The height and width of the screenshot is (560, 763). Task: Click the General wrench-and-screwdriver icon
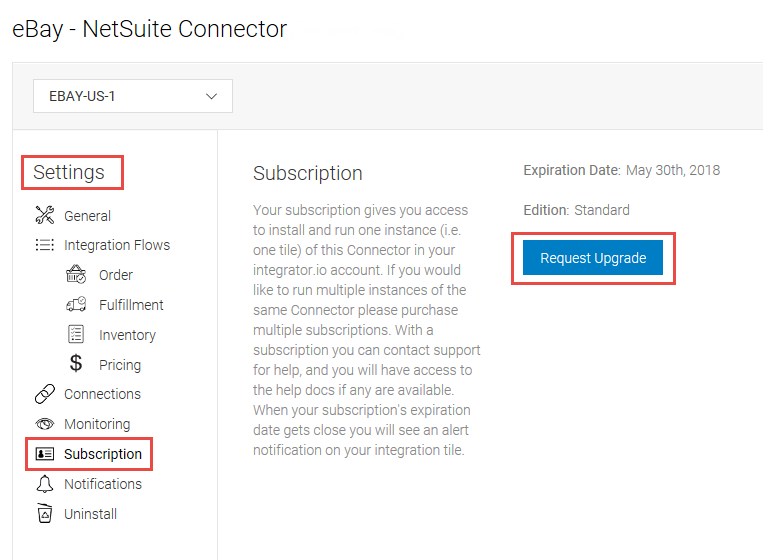(44, 215)
